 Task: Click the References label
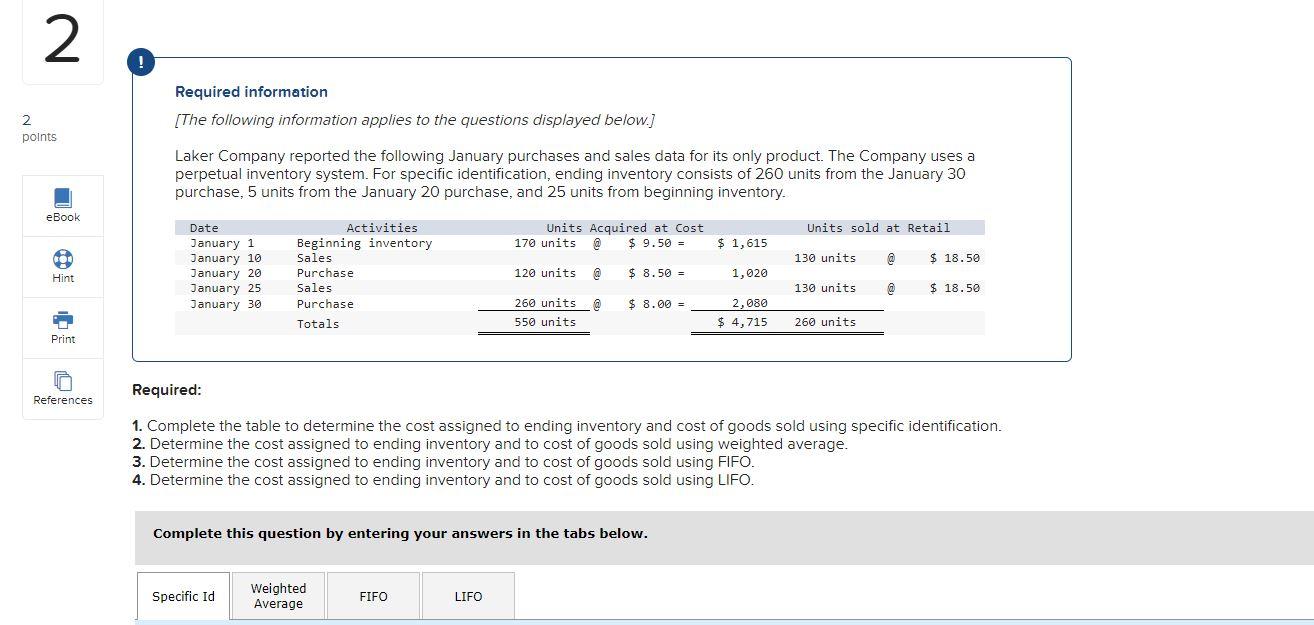[62, 400]
